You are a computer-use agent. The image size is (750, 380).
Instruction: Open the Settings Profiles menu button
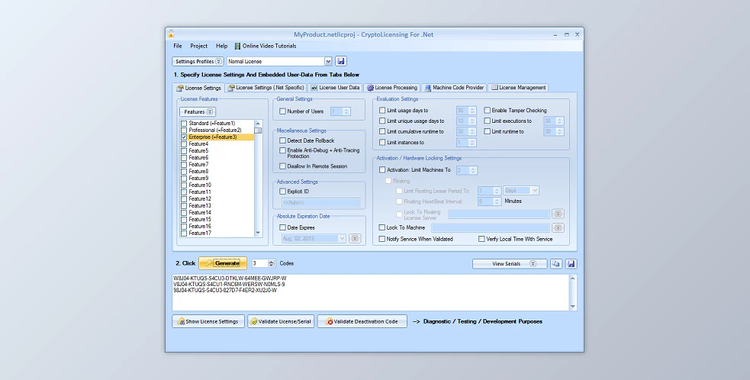198,61
